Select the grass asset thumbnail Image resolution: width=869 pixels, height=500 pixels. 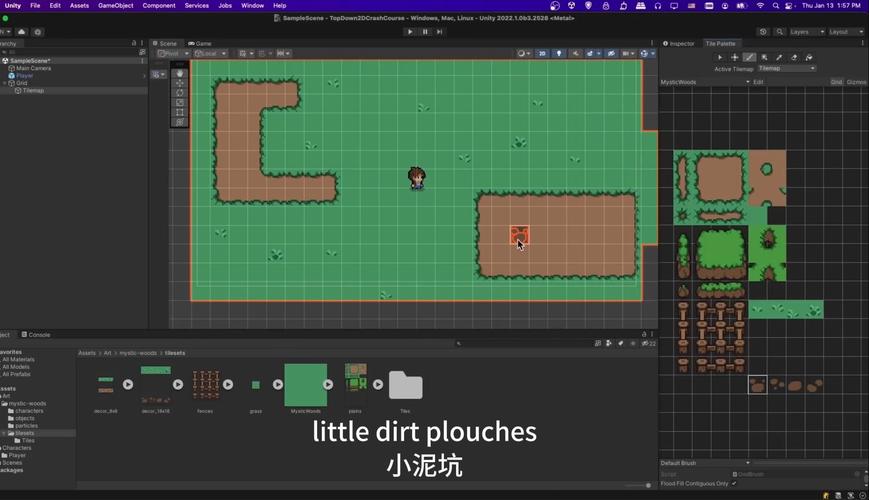[255, 385]
